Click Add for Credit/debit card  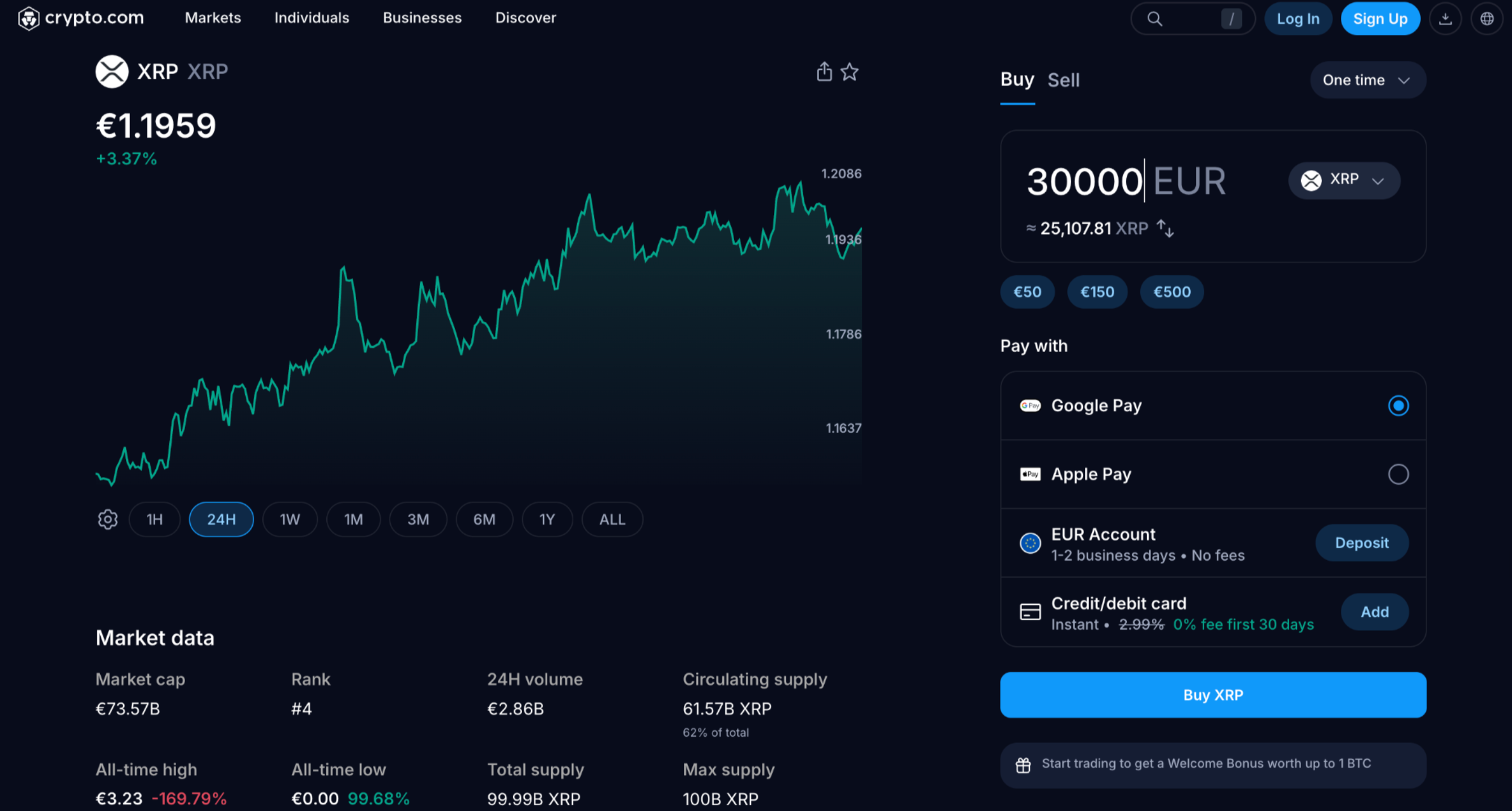[x=1375, y=612]
